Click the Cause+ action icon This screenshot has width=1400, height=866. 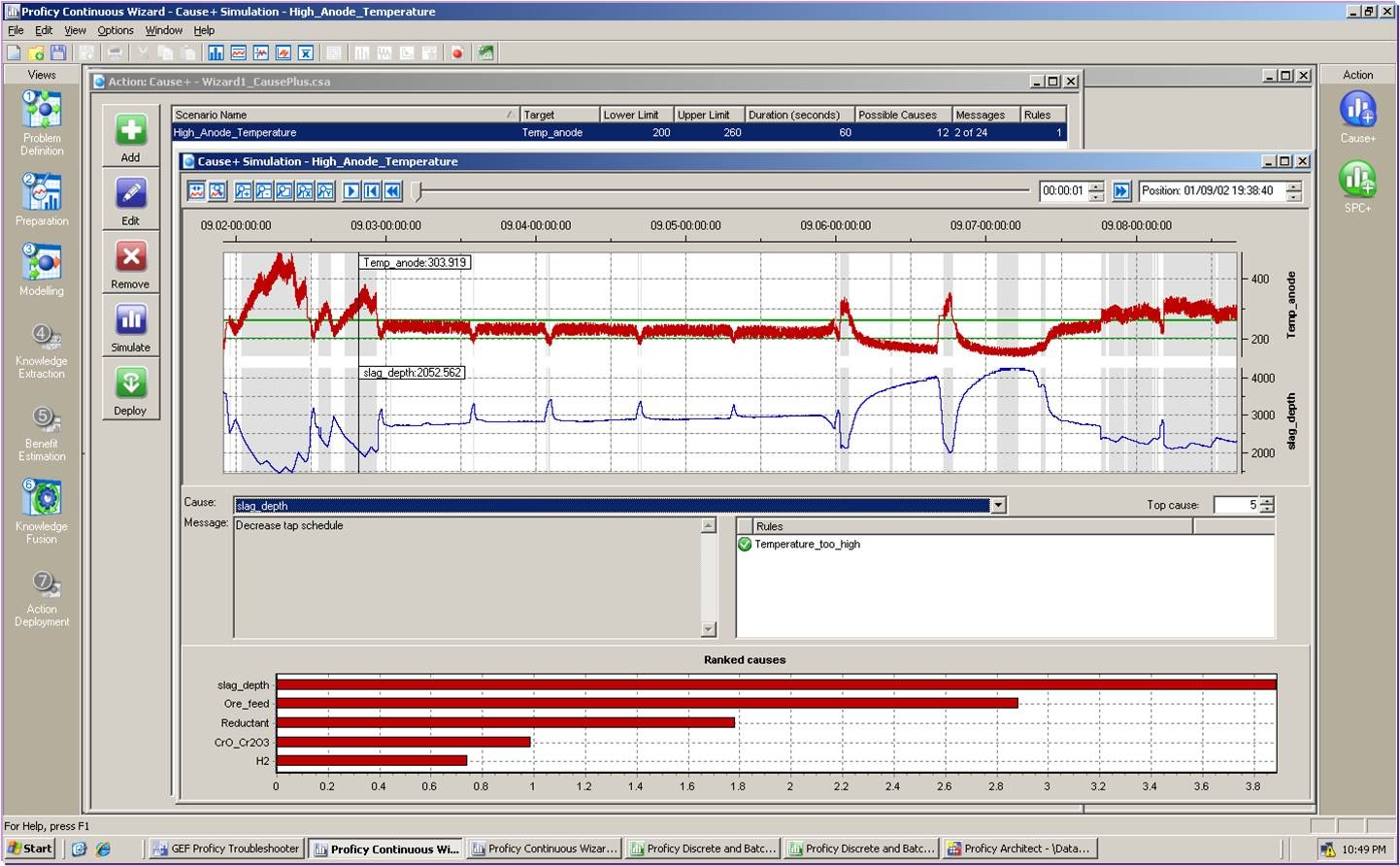click(1357, 117)
